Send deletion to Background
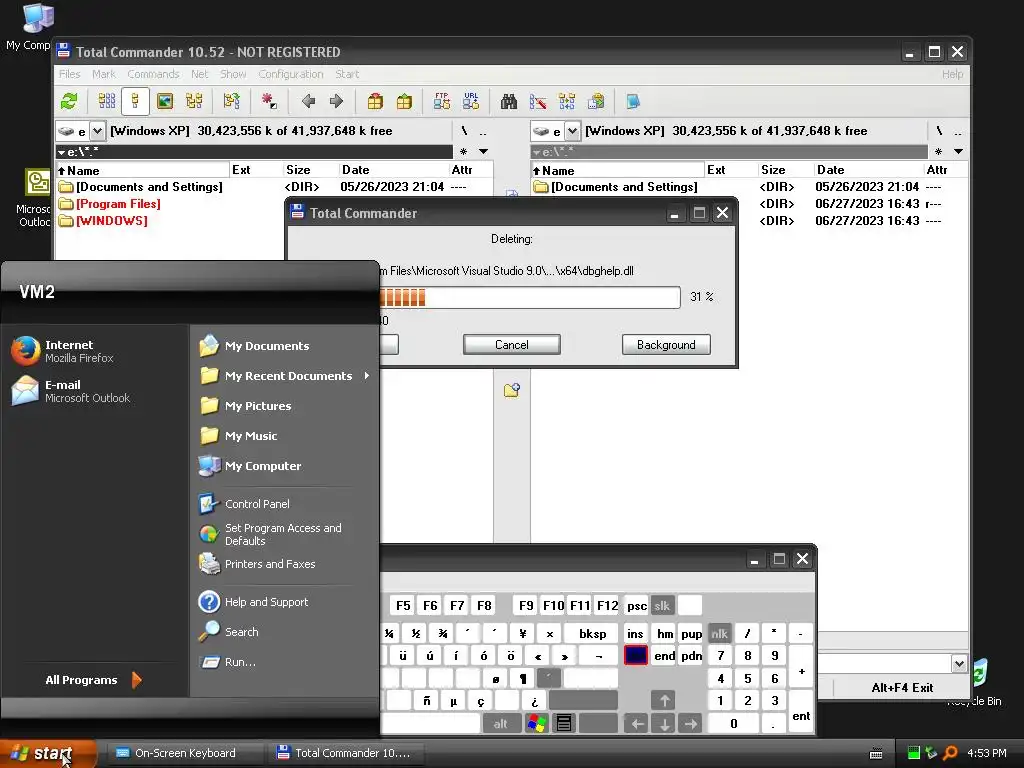Viewport: 1024px width, 768px height. click(666, 345)
